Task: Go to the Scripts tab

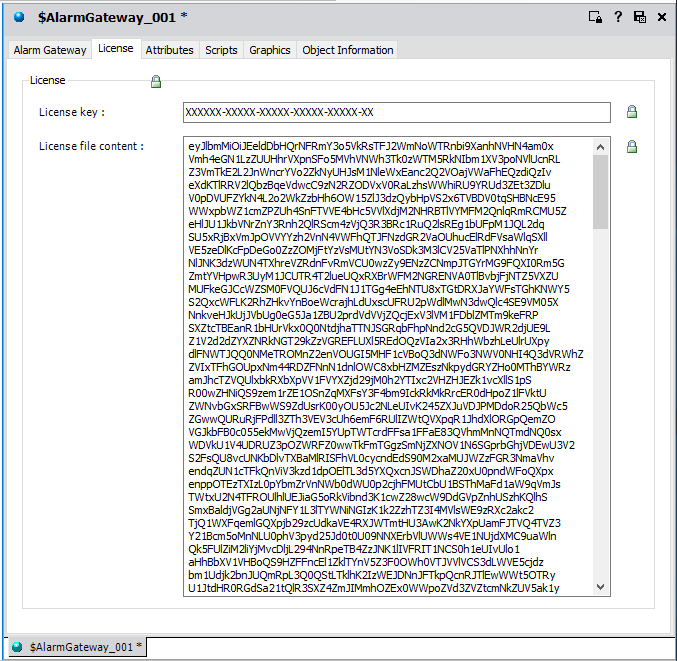Action: (x=221, y=50)
